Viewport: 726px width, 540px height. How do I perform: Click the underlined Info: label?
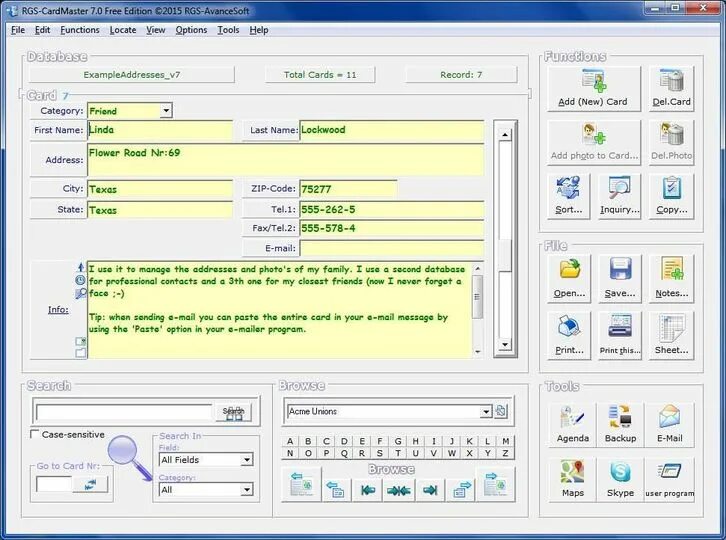58,309
